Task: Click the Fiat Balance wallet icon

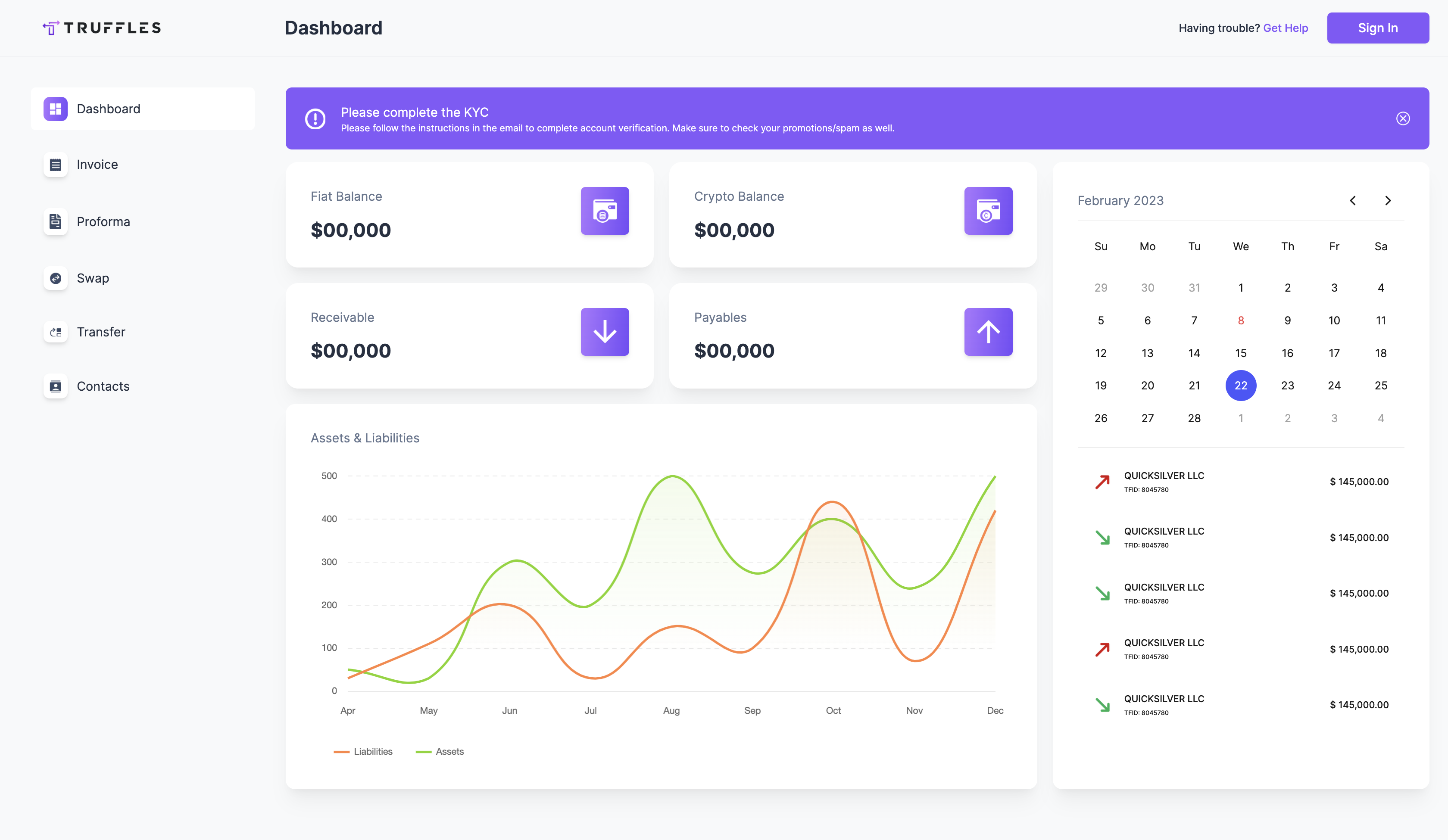Action: (605, 211)
